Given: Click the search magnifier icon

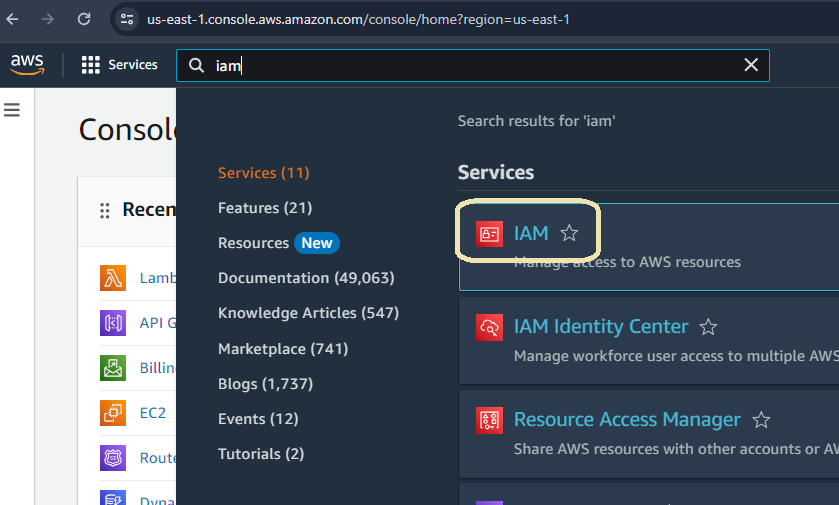Looking at the screenshot, I should (x=196, y=65).
